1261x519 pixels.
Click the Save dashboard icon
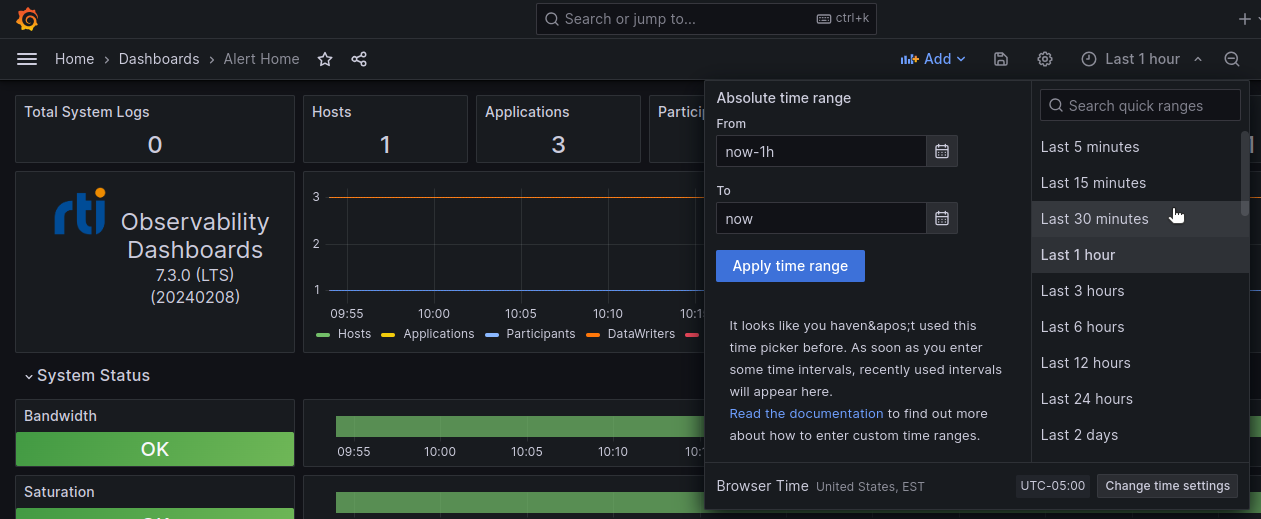point(1001,59)
